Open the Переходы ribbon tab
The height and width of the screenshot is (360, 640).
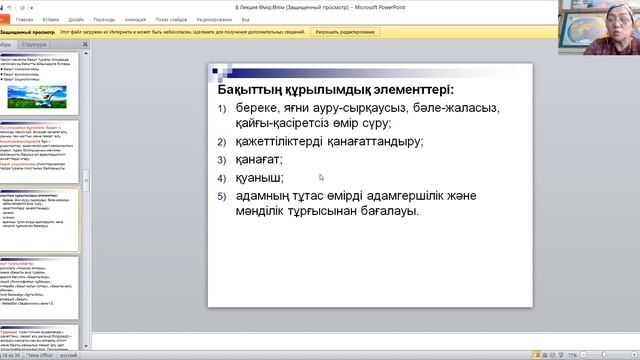click(104, 20)
